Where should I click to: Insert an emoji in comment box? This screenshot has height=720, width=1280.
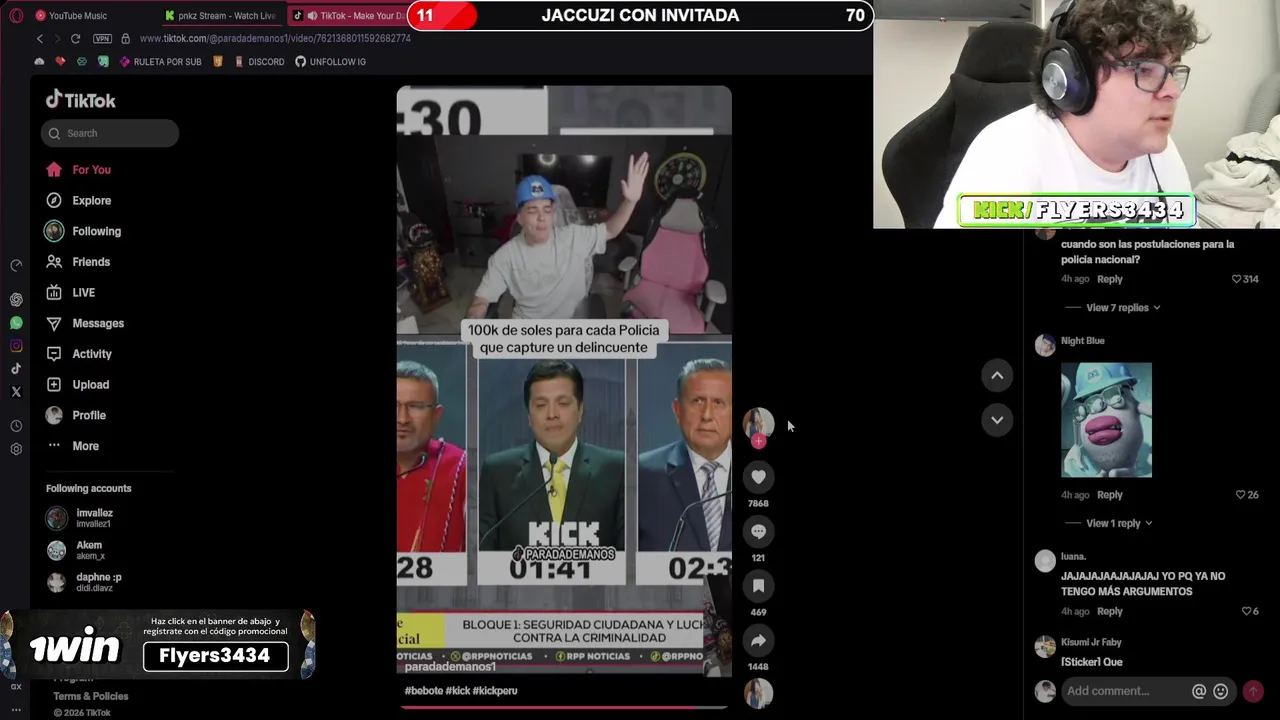click(1220, 691)
